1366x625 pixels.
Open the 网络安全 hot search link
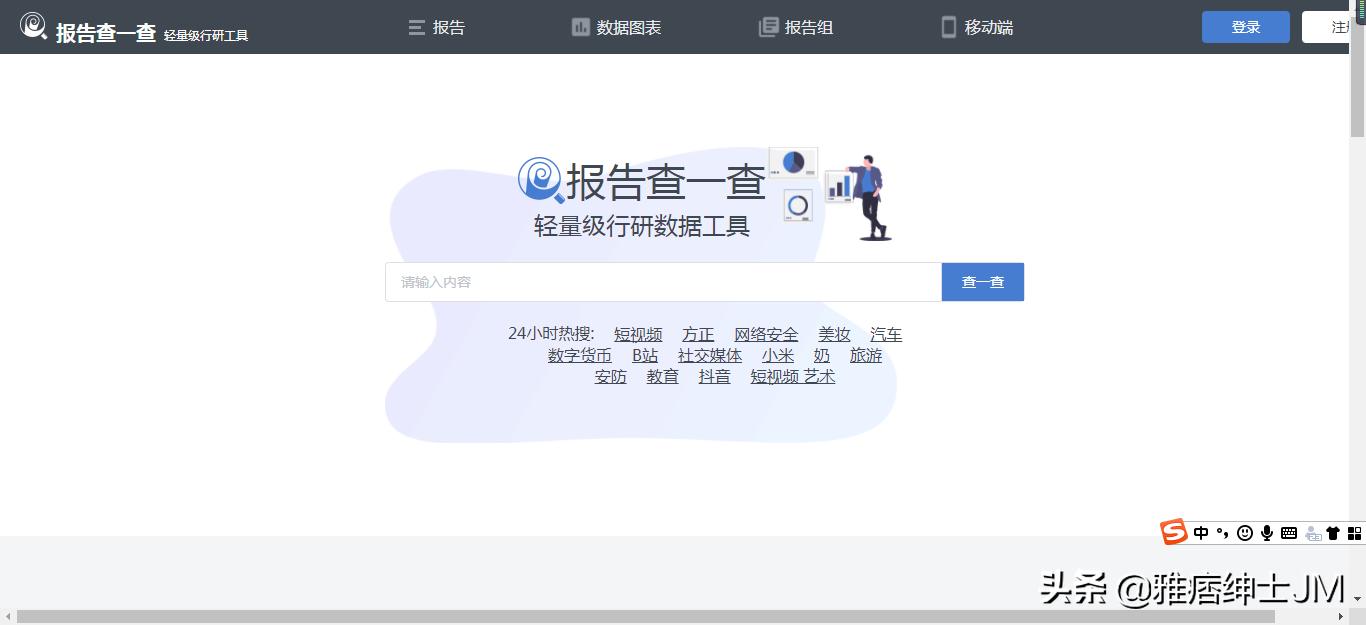point(766,333)
